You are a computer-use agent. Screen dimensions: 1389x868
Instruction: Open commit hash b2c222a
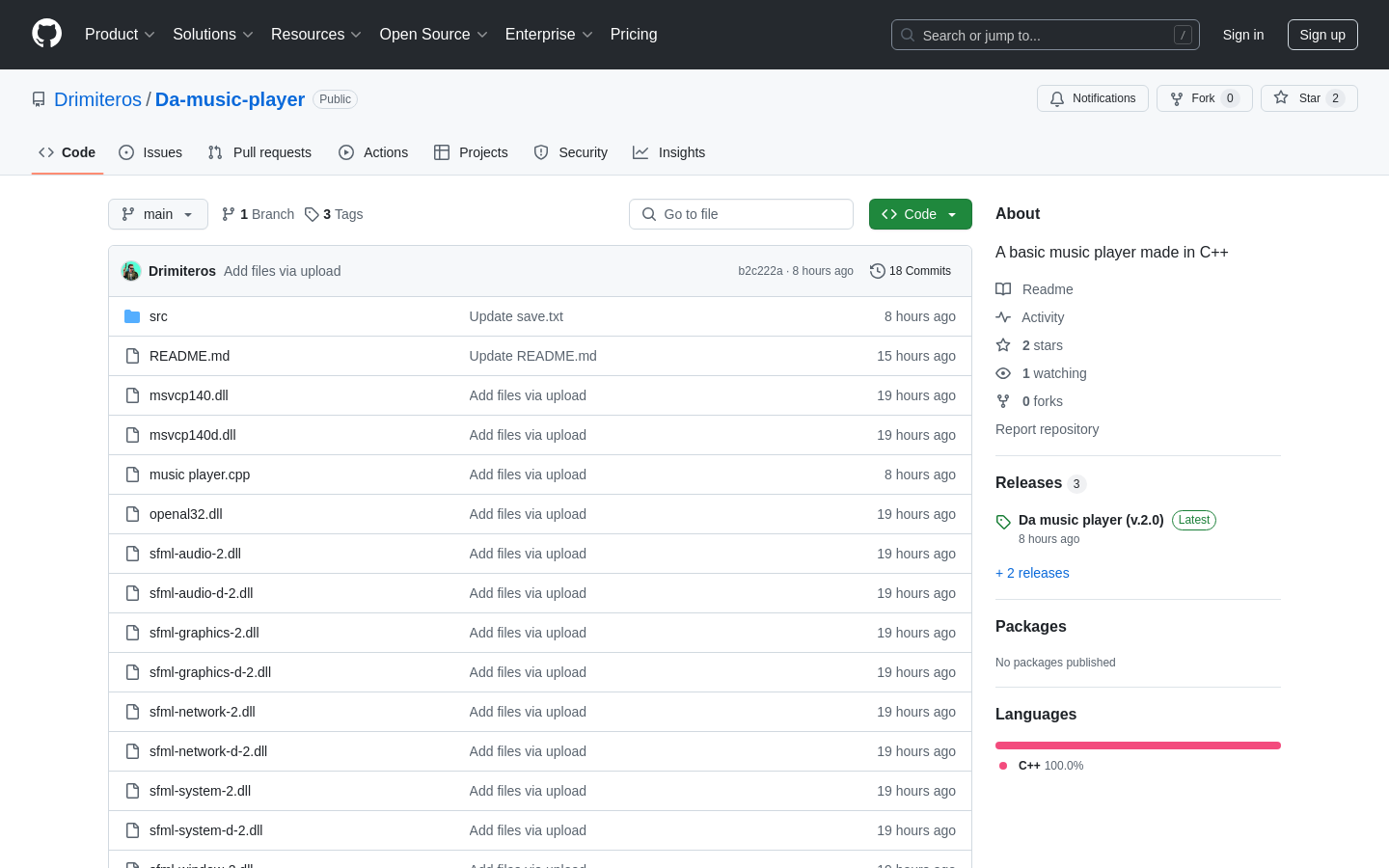(760, 271)
